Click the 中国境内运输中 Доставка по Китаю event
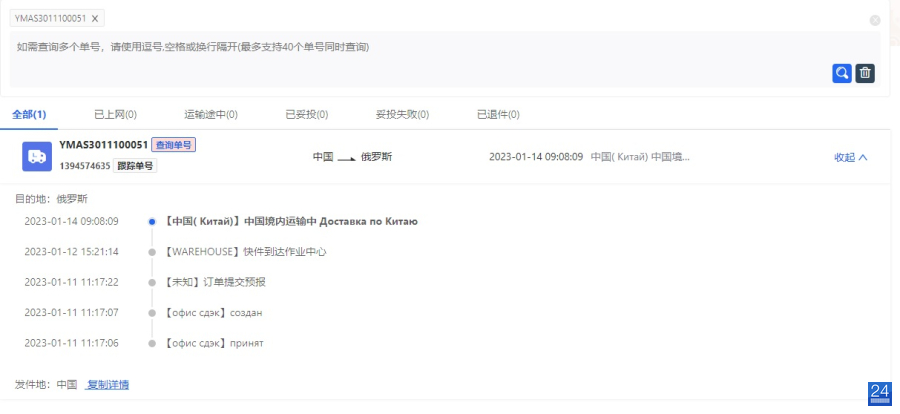 point(290,221)
